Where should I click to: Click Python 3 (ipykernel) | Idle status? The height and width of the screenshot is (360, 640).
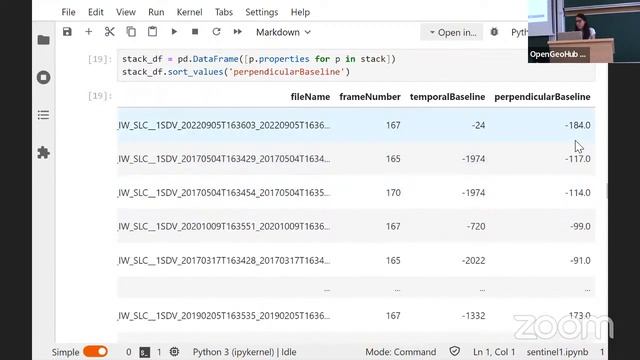[x=244, y=352]
